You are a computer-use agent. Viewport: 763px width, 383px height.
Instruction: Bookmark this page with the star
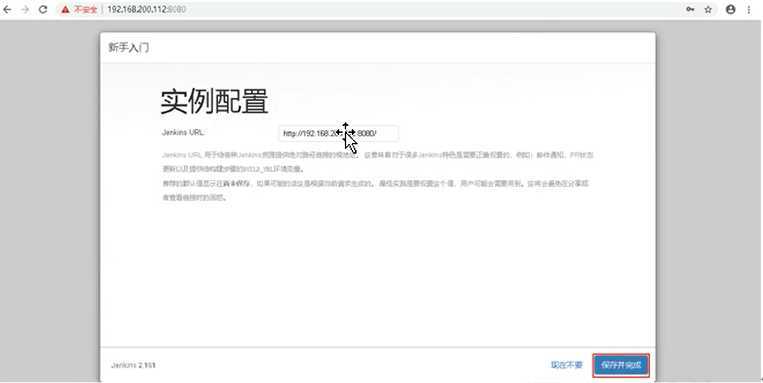pyautogui.click(x=708, y=9)
